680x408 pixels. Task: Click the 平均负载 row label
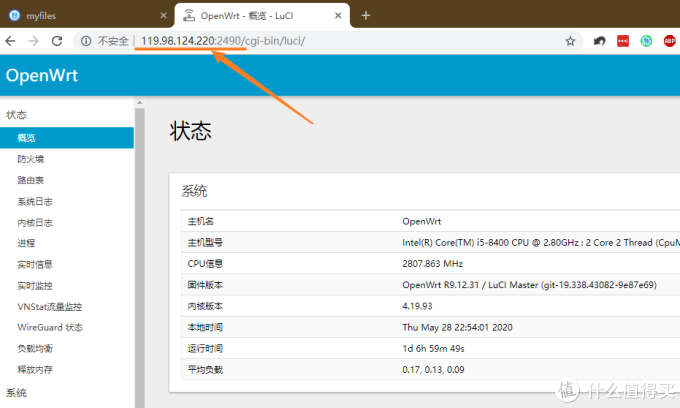click(x=205, y=370)
